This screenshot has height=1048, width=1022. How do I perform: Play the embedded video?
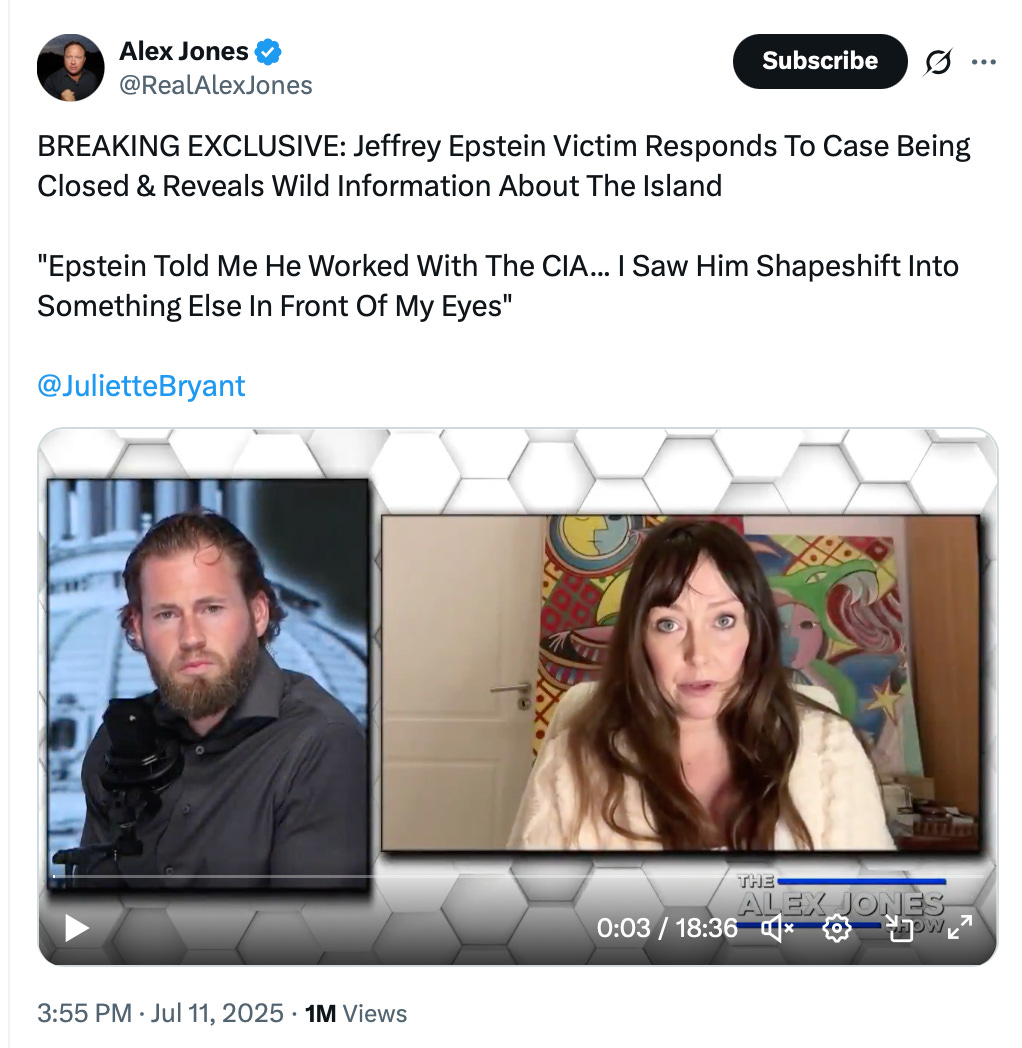point(76,928)
